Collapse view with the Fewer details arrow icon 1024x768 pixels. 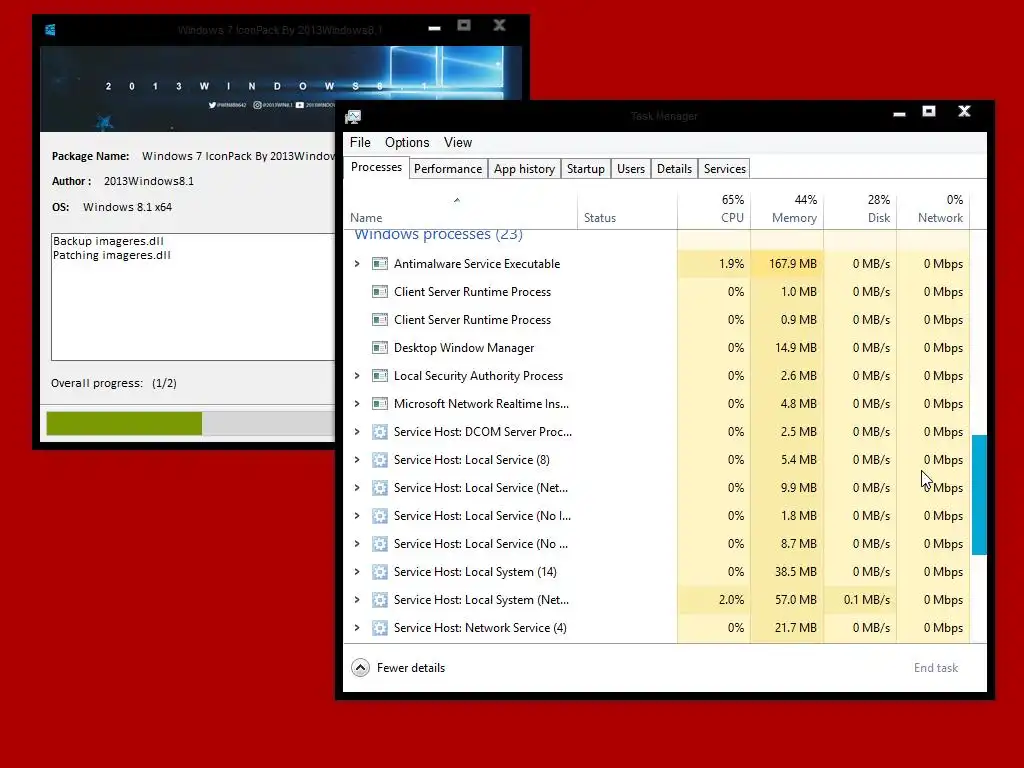pos(360,667)
